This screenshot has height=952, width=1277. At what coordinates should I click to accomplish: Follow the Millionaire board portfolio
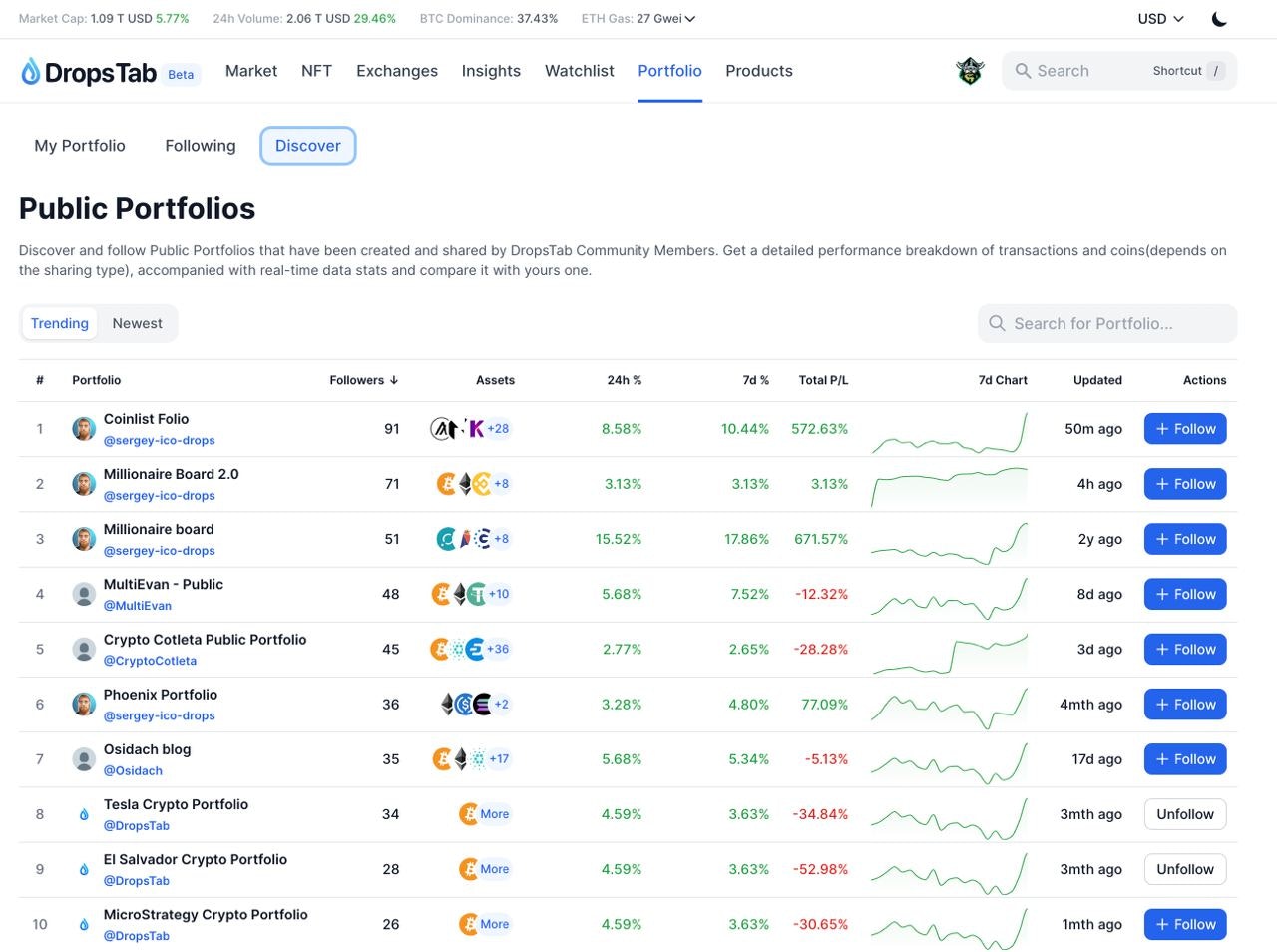coord(1185,539)
